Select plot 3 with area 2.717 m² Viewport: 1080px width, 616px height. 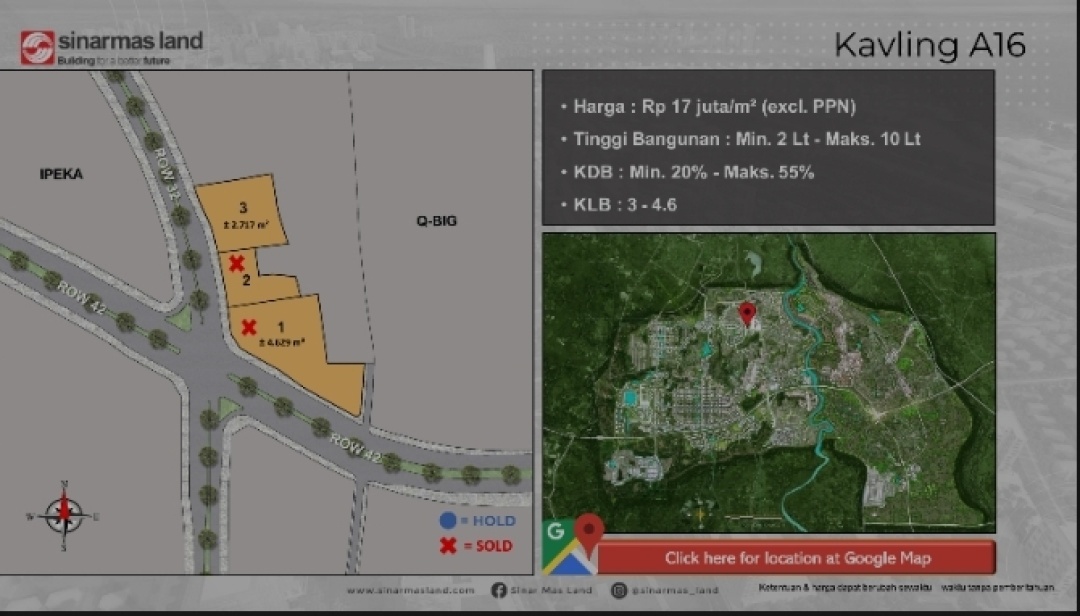coord(243,214)
